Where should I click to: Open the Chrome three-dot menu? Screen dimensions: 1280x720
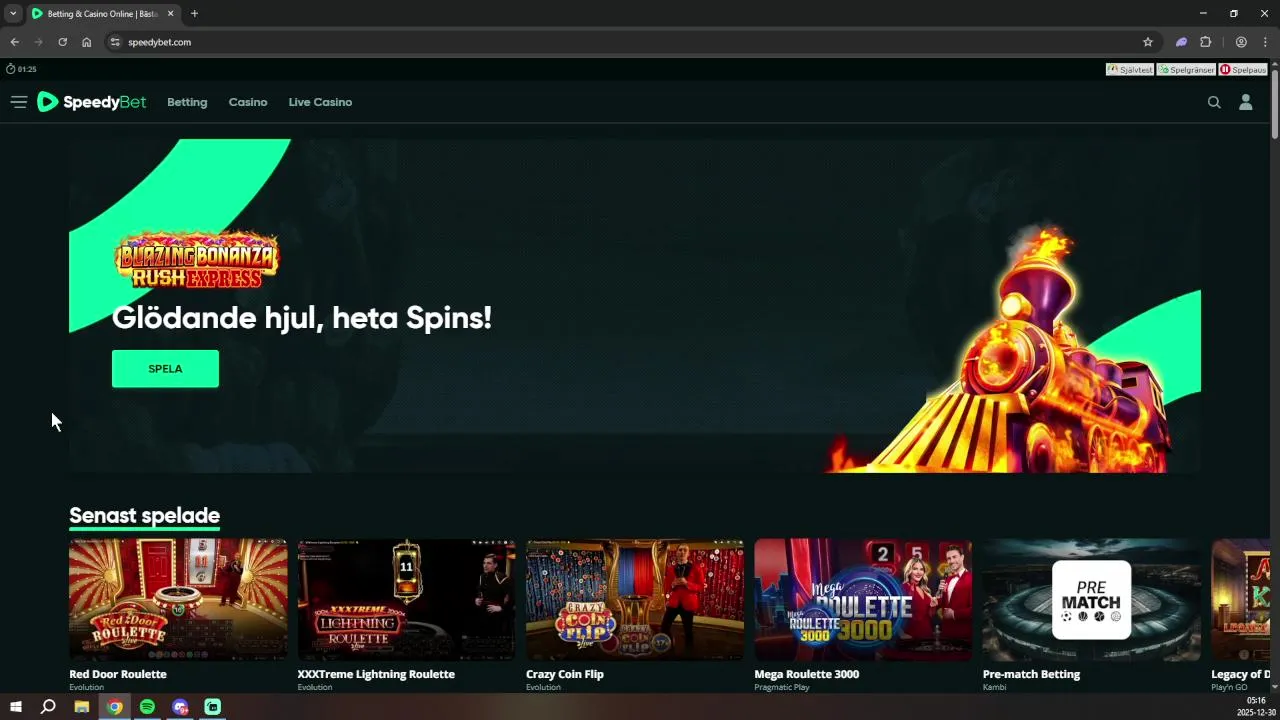1264,42
